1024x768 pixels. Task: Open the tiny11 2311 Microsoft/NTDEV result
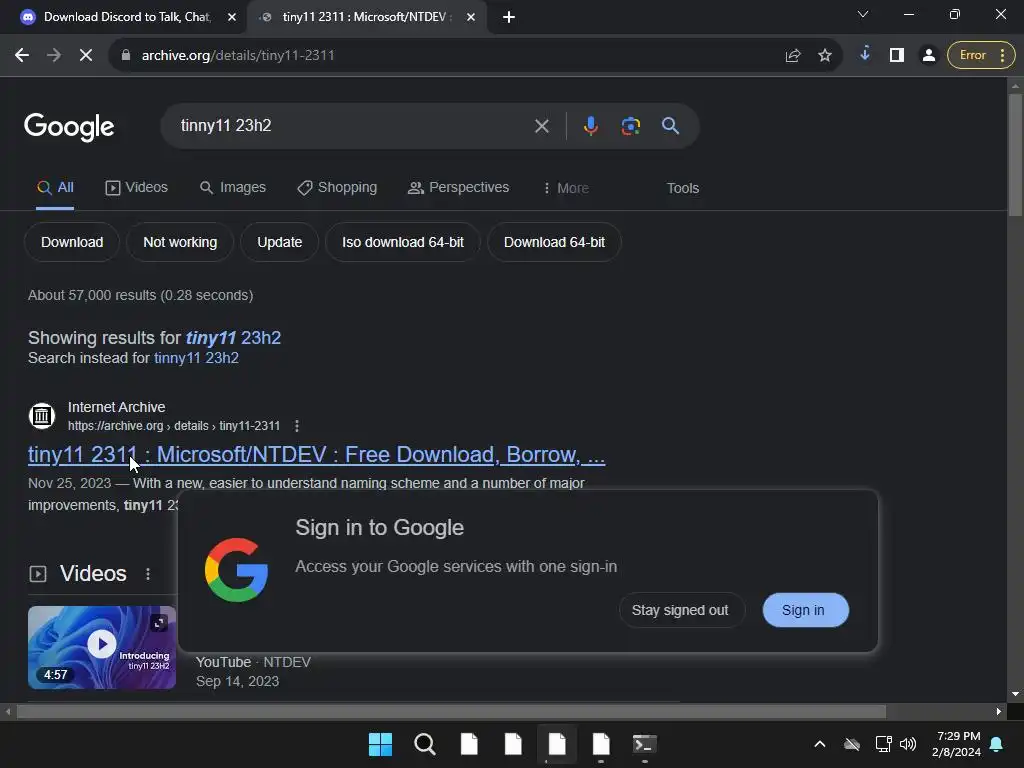click(x=317, y=455)
